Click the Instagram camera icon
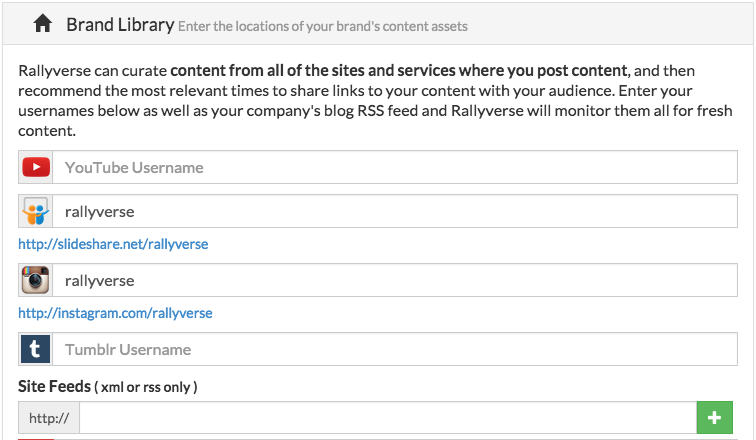 [x=36, y=281]
